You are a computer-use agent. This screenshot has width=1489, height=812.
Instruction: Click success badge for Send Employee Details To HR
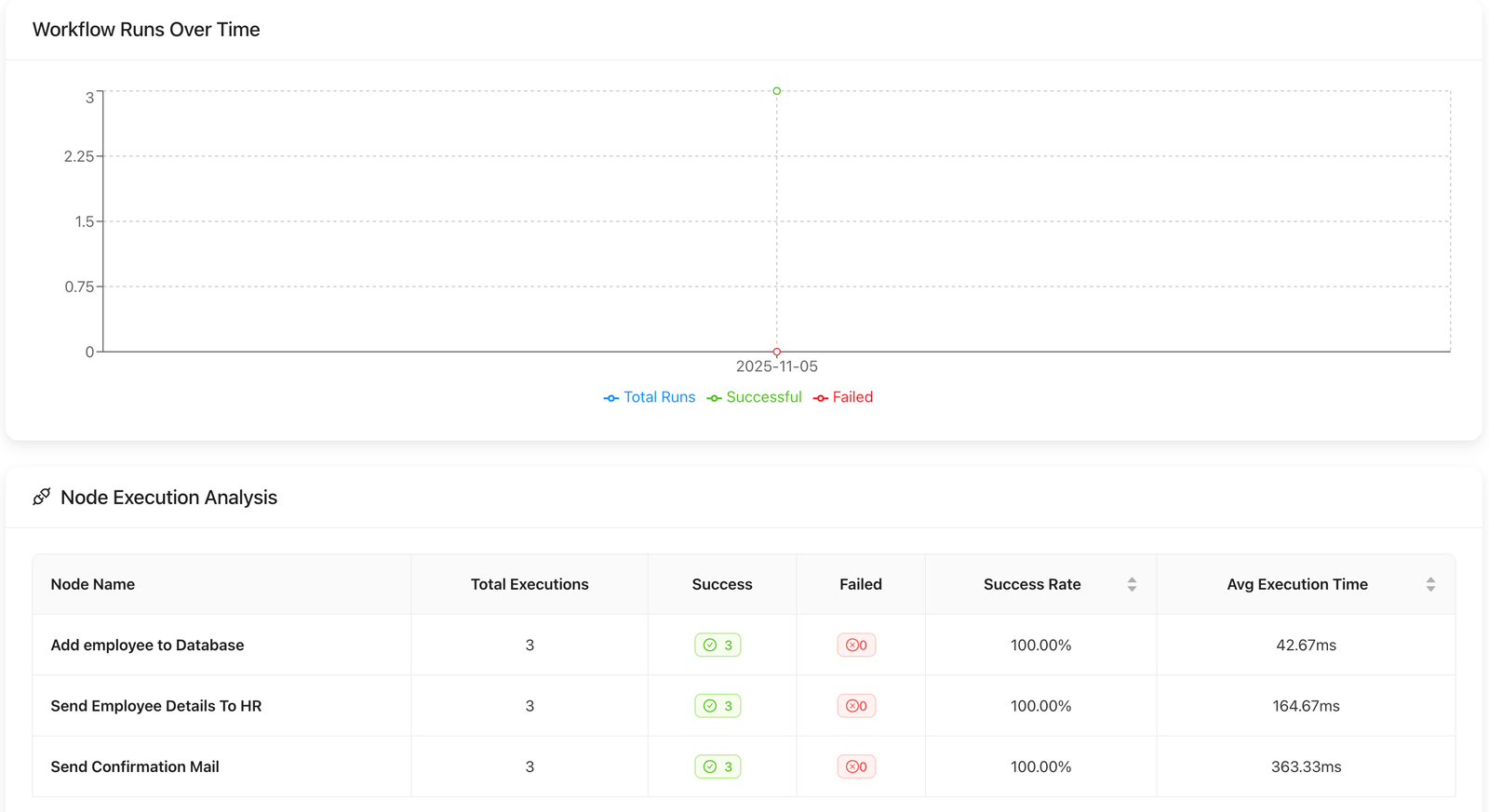[x=718, y=706]
